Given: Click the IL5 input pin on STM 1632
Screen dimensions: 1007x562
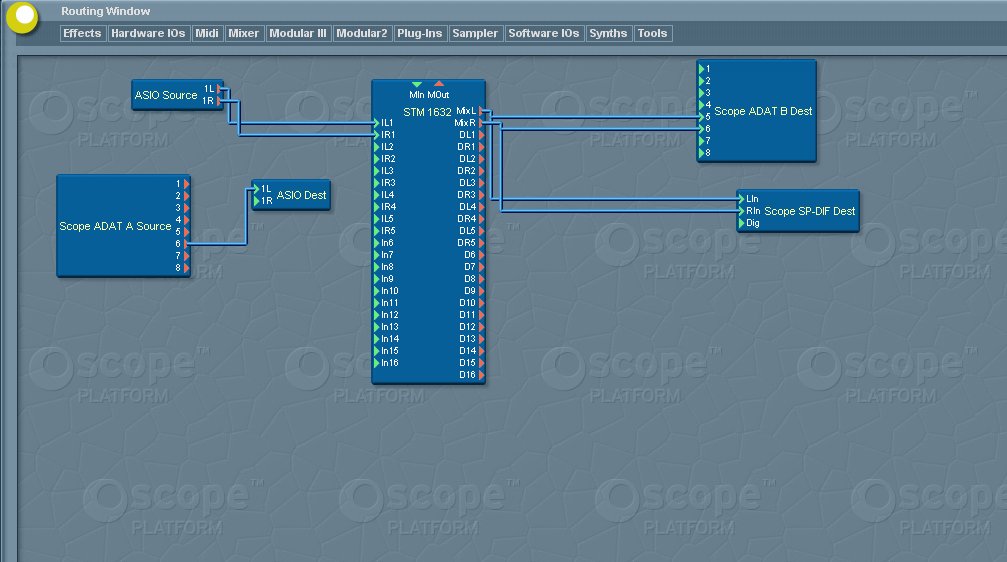Looking at the screenshot, I should (377, 219).
